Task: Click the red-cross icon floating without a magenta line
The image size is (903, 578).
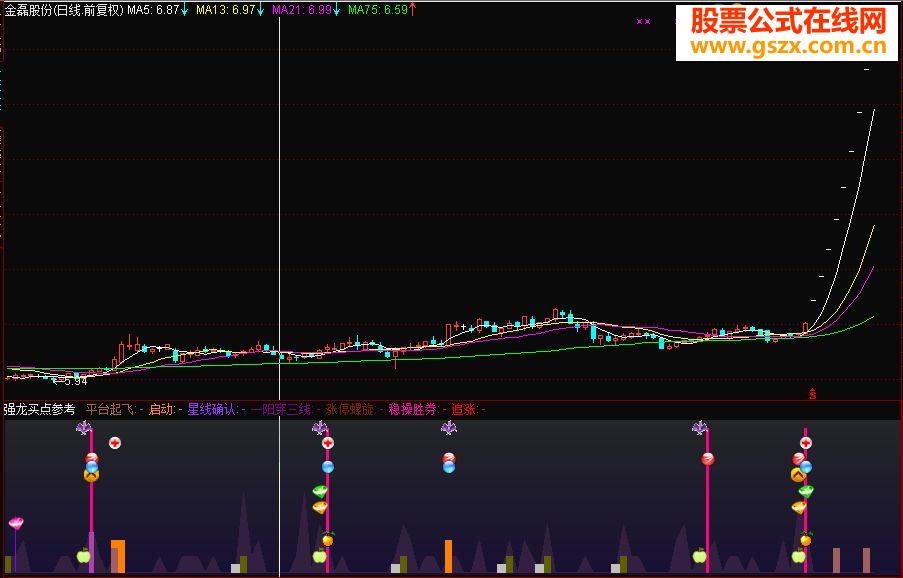Action: (115, 443)
